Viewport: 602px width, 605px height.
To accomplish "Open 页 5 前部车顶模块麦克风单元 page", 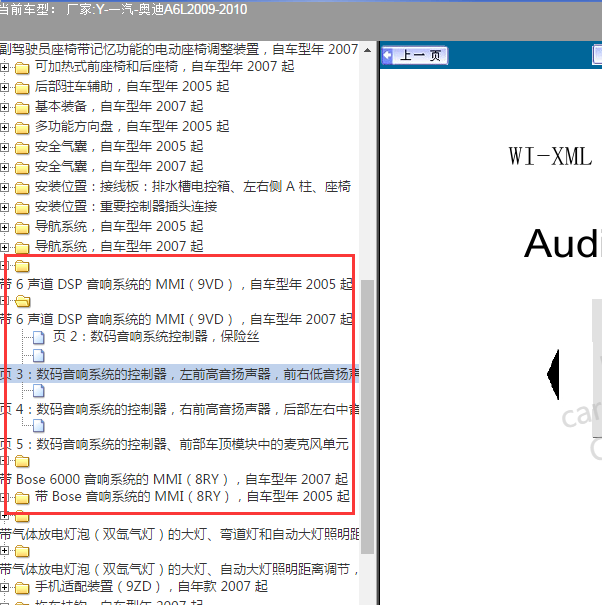I will coord(174,444).
